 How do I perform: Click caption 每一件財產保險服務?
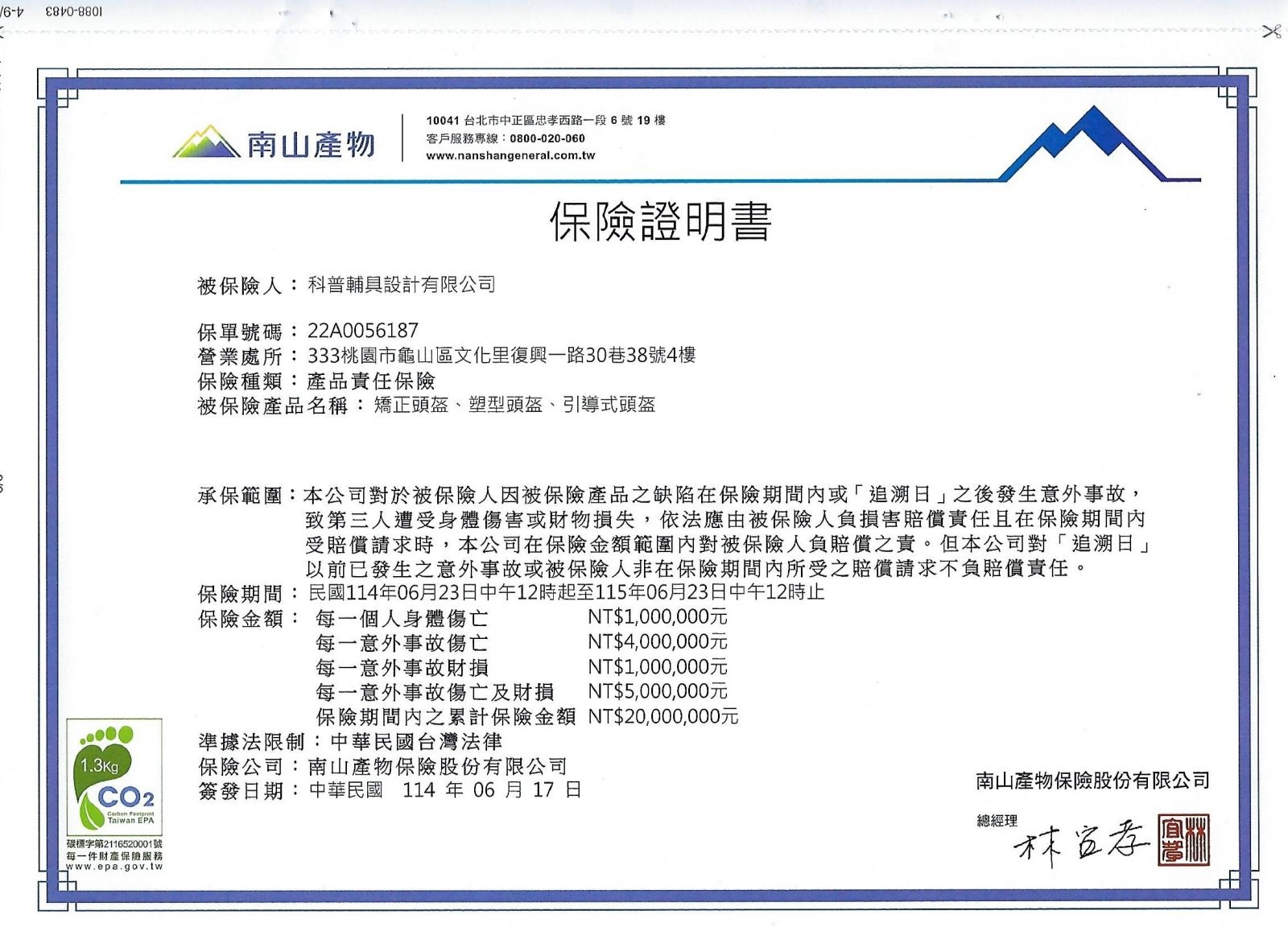(114, 855)
